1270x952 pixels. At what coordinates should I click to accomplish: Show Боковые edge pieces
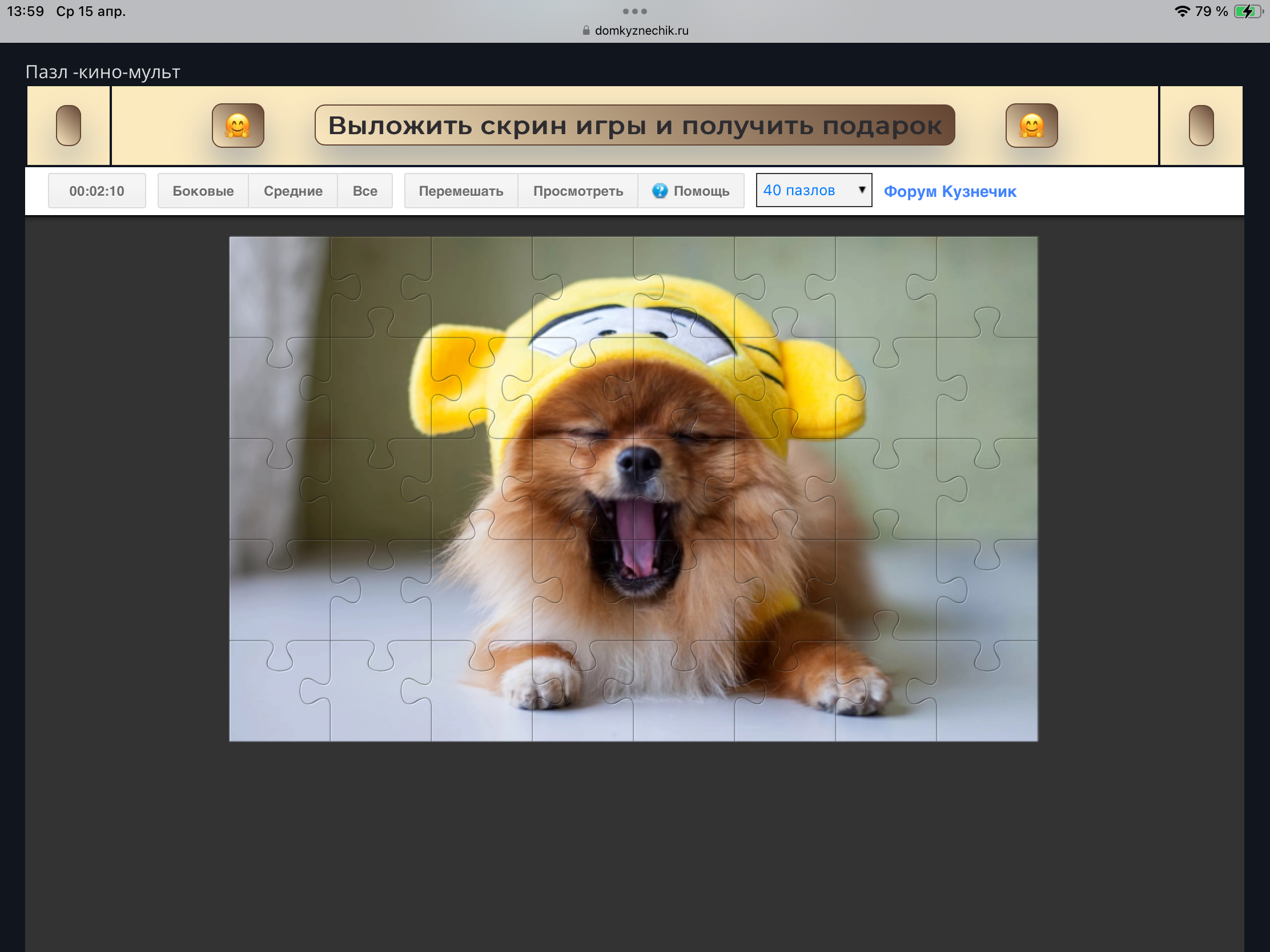coord(203,191)
